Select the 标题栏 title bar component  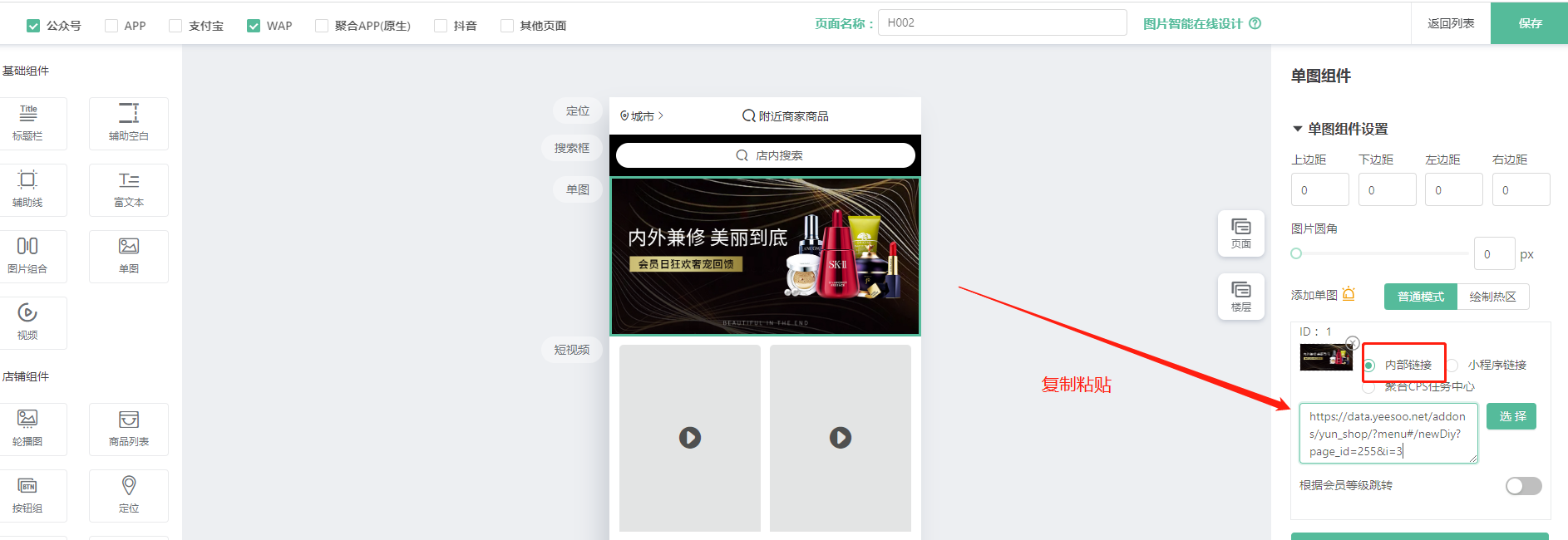pyautogui.click(x=28, y=123)
